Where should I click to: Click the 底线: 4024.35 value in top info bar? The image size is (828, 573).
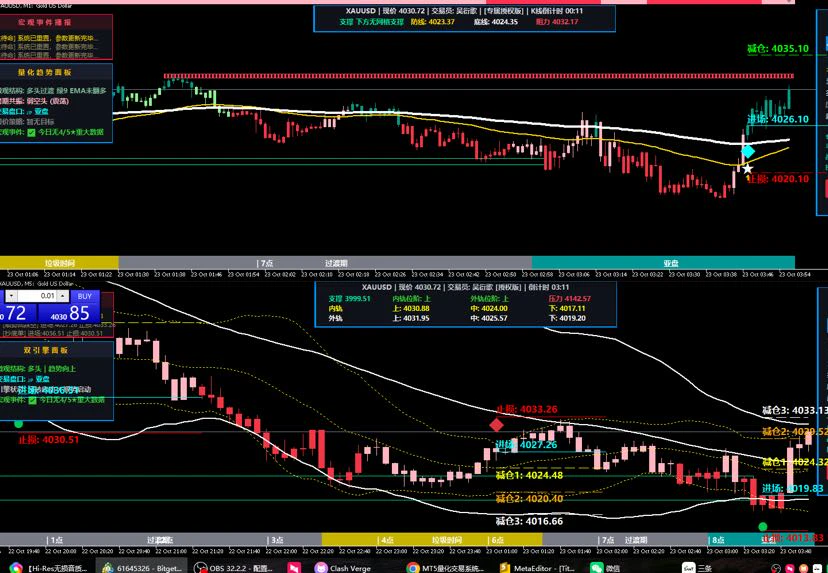(496, 22)
